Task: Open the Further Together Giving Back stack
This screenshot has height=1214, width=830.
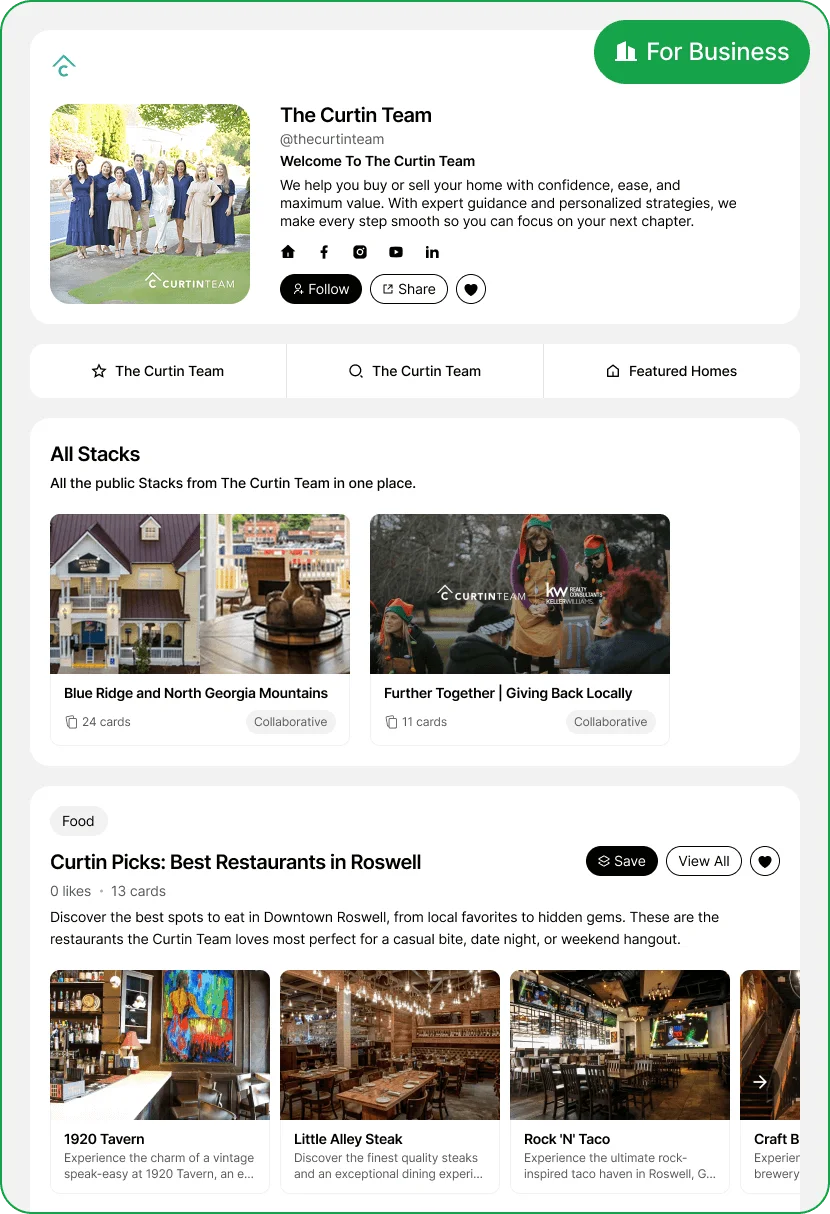Action: [520, 629]
